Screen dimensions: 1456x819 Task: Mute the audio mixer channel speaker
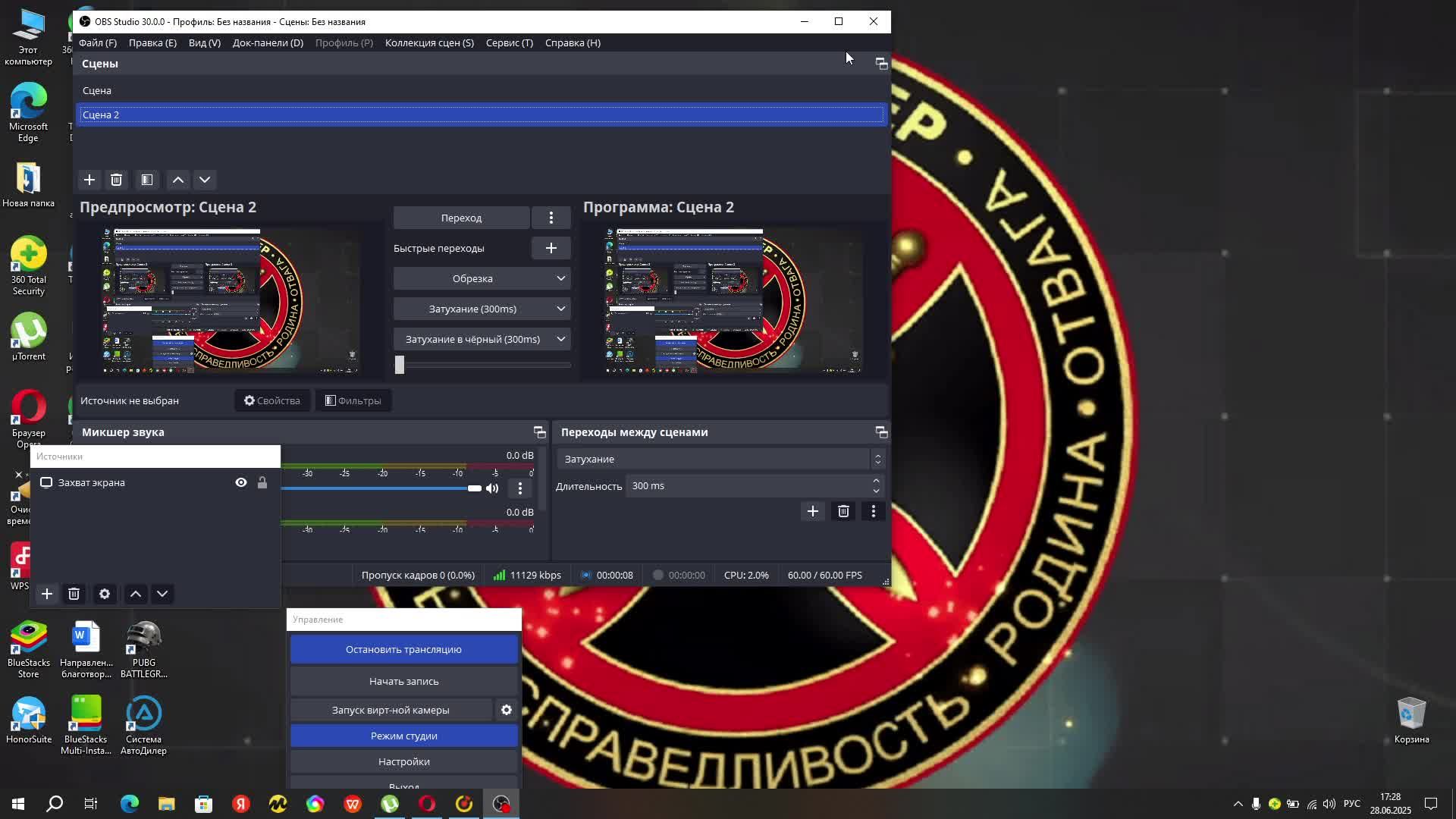click(x=492, y=488)
